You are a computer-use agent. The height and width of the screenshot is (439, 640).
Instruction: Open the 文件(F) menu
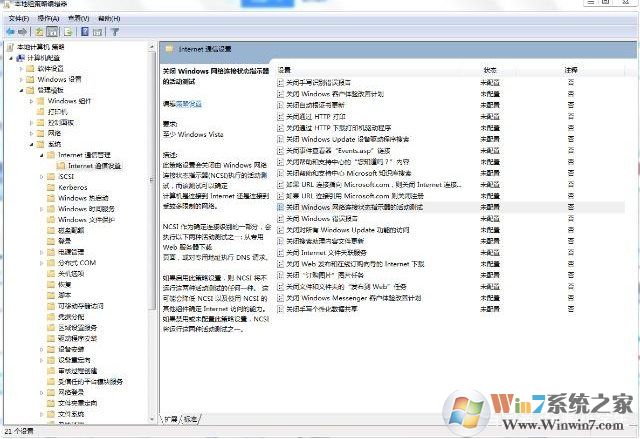click(18, 18)
